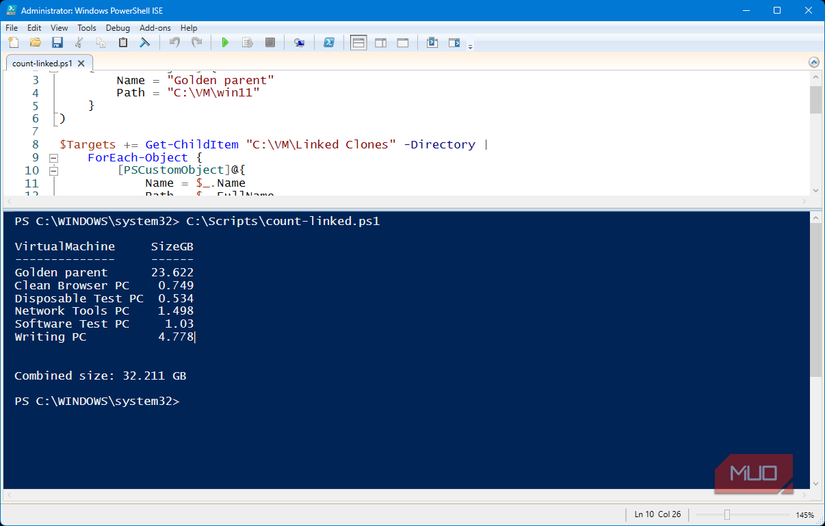
Task: Click the Clean Browser PC output row
Action: tap(104, 286)
